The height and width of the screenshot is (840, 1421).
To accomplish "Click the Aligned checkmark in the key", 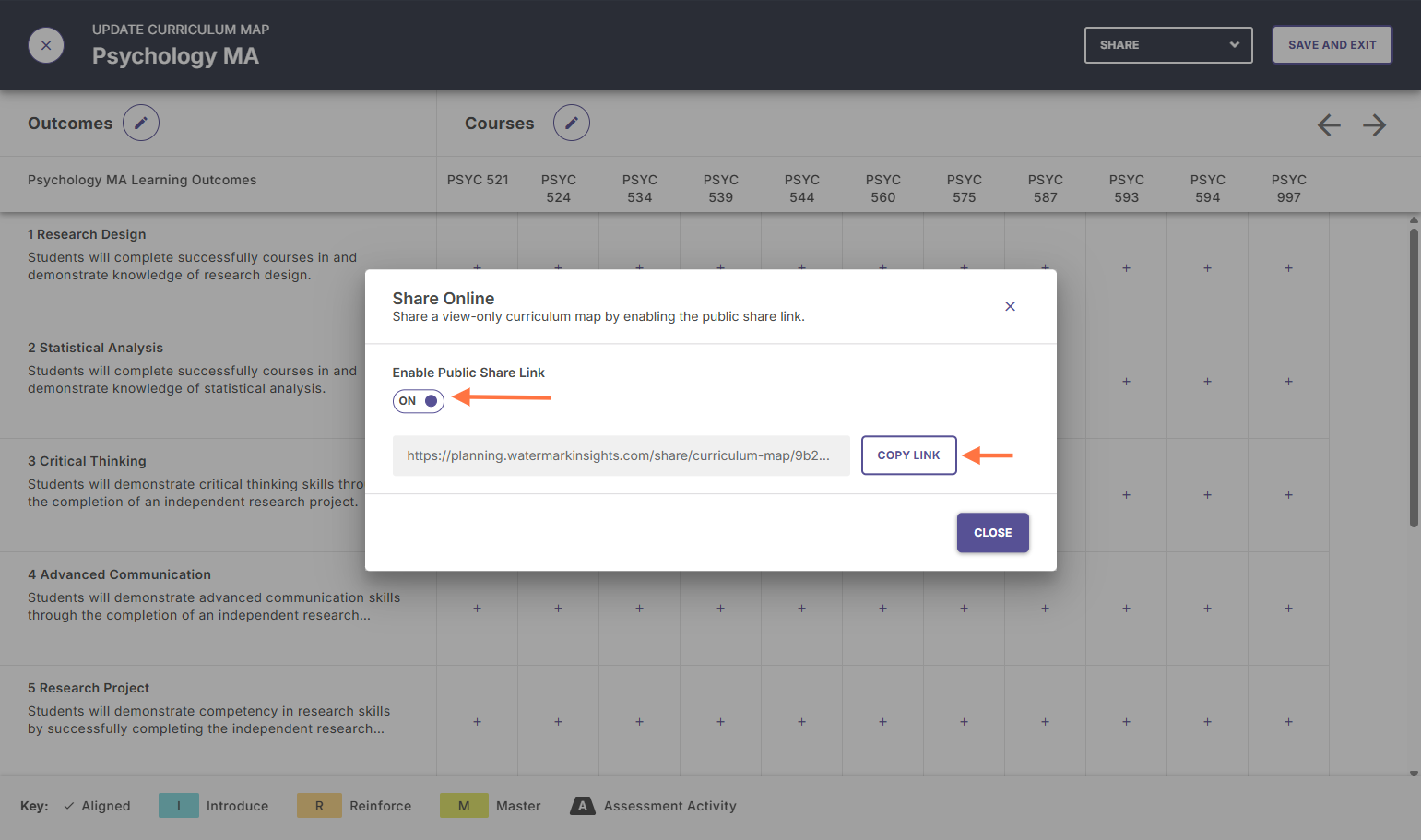I will tap(69, 806).
